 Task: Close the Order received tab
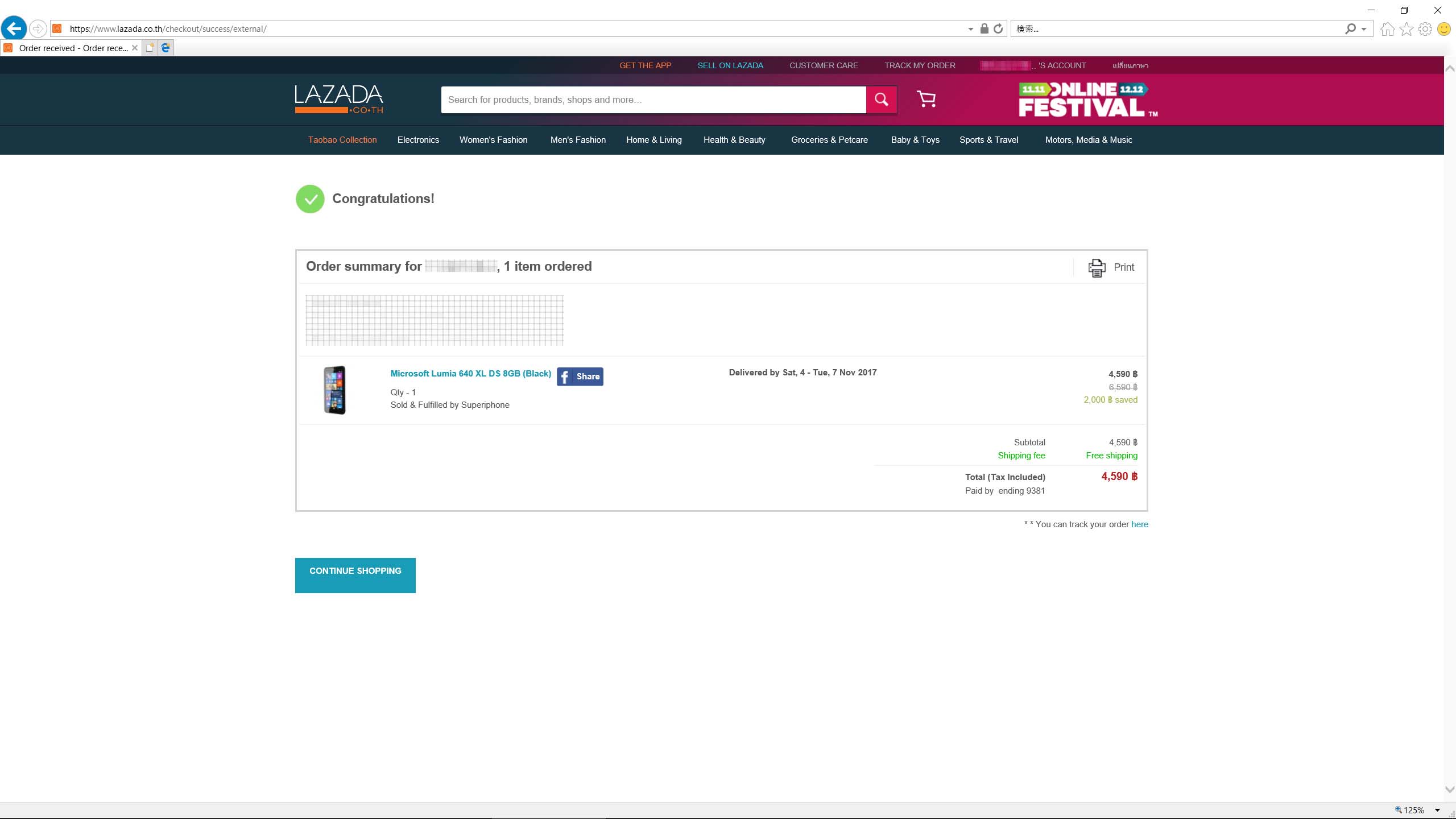135,48
